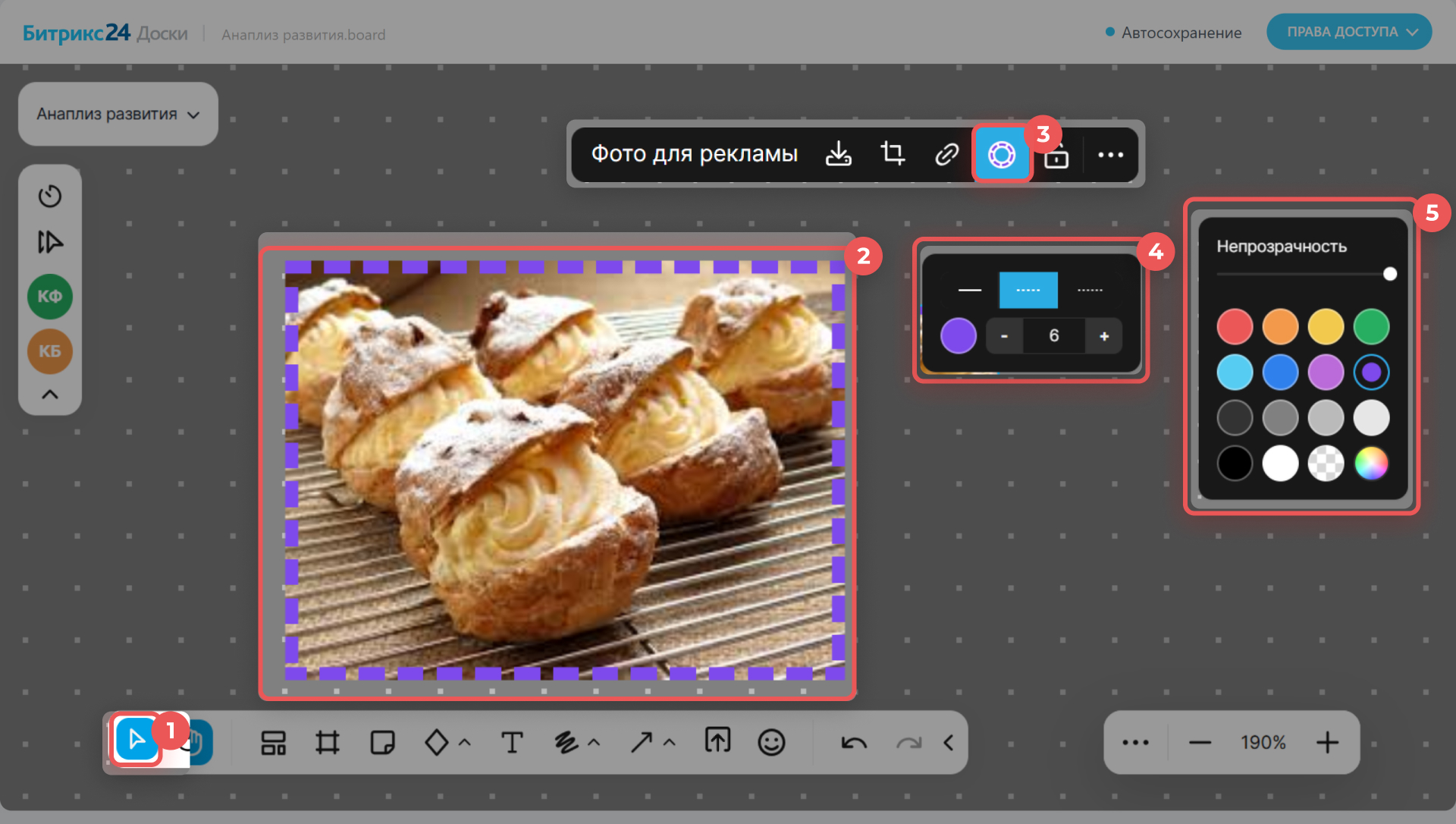Viewport: 1456px width, 824px height.
Task: Open the image toolbar three-dots menu
Action: coord(1110,155)
